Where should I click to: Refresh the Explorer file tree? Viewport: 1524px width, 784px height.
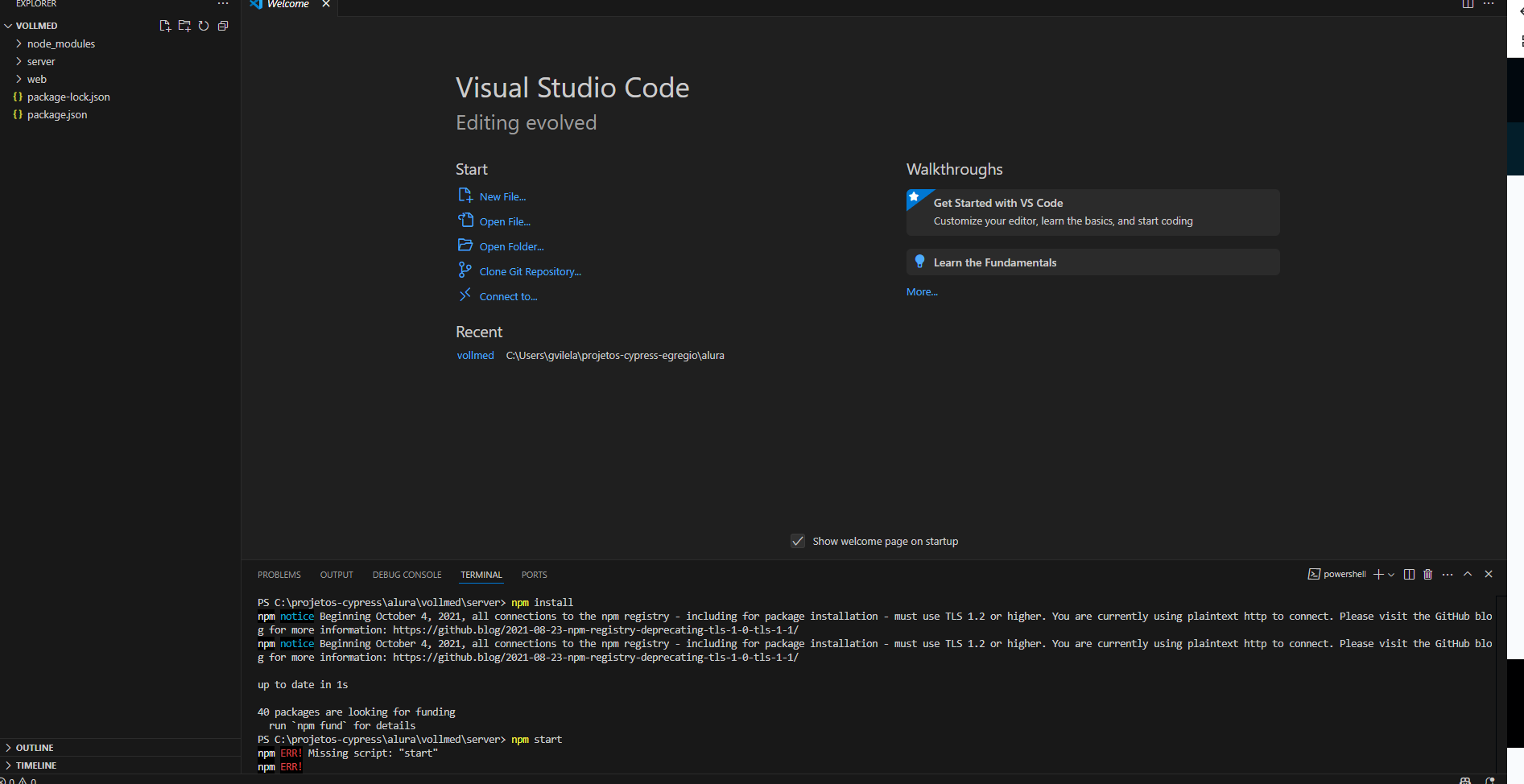coord(204,26)
